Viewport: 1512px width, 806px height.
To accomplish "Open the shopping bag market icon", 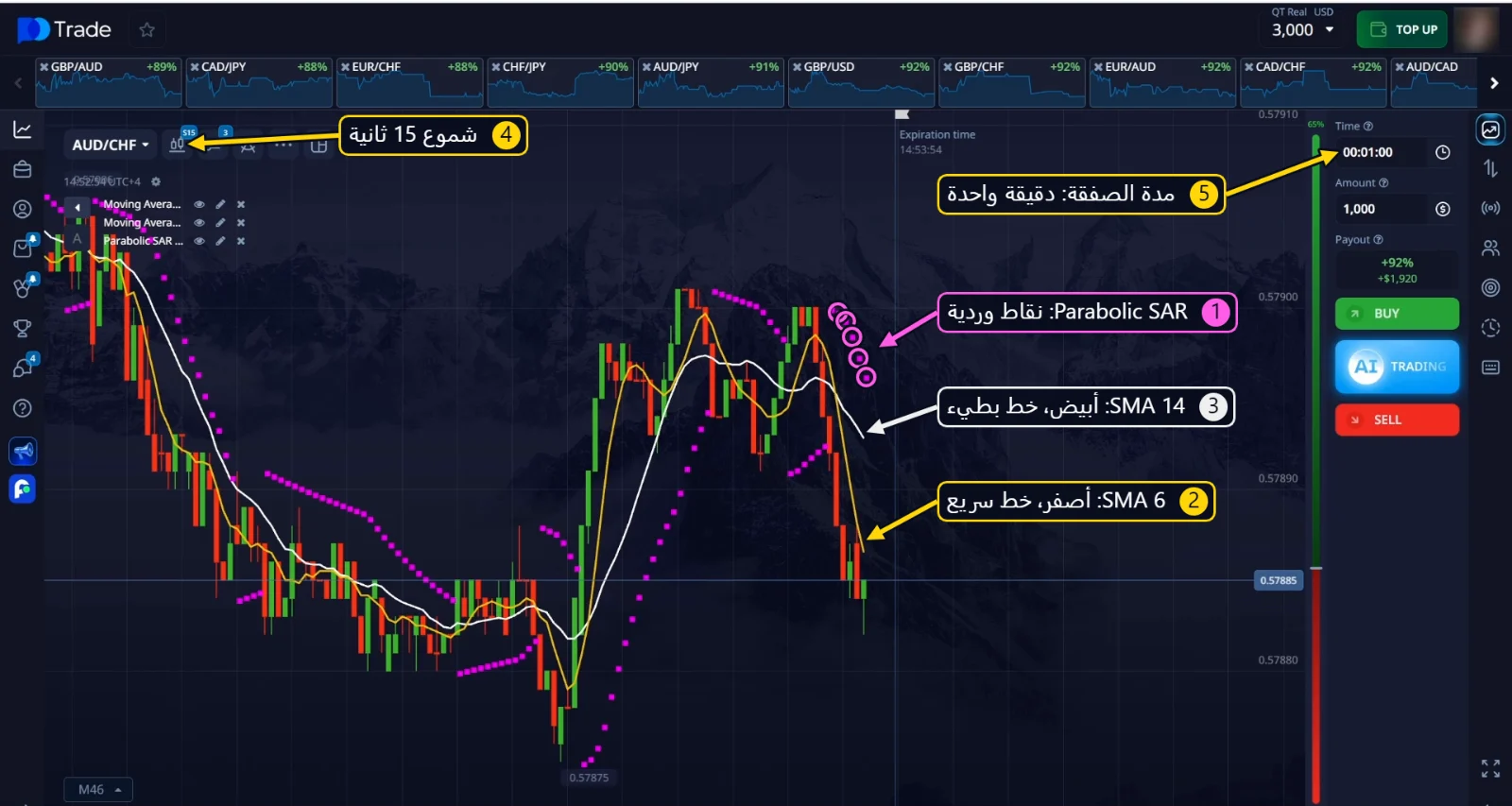I will tap(23, 249).
